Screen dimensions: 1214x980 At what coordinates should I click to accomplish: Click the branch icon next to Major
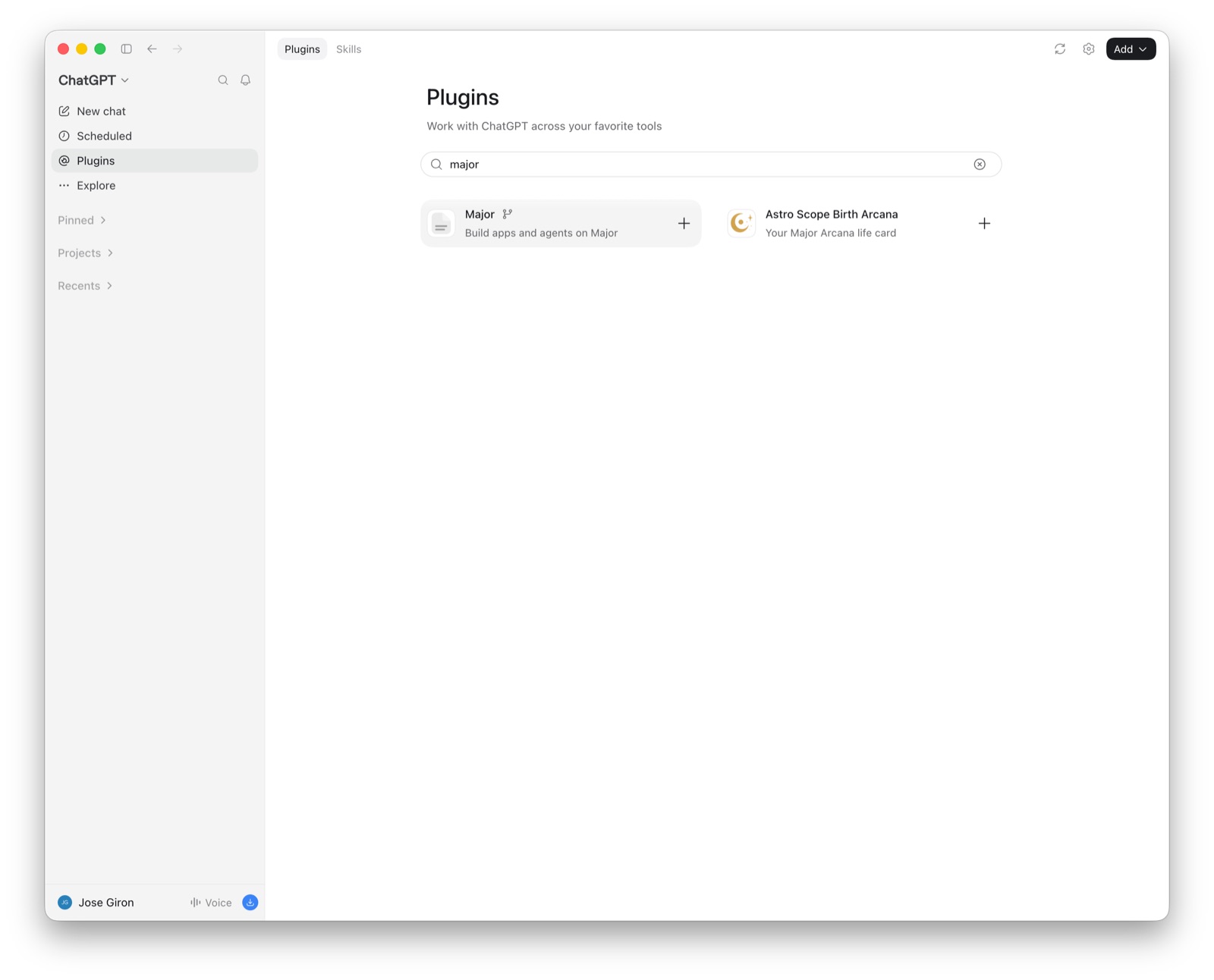coord(508,215)
